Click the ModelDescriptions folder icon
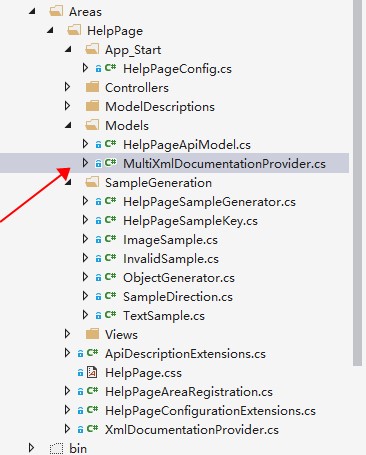This screenshot has width=366, height=455. pos(92,106)
